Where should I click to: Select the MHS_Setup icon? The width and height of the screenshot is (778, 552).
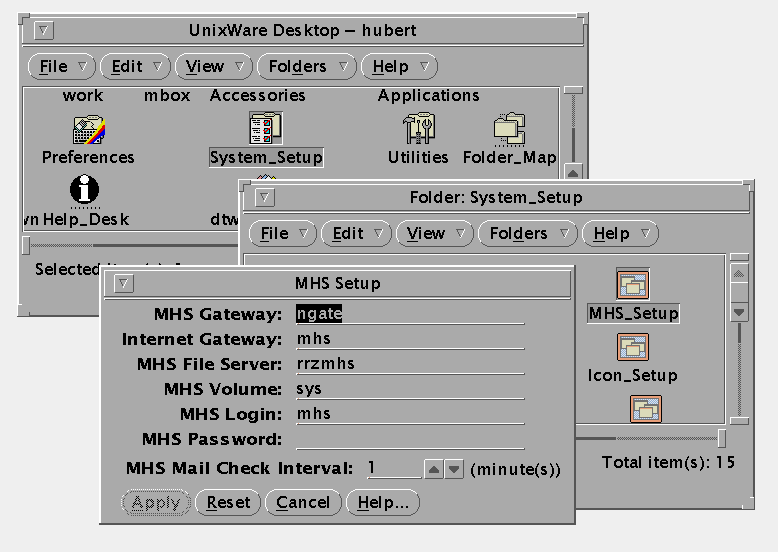[x=633, y=286]
